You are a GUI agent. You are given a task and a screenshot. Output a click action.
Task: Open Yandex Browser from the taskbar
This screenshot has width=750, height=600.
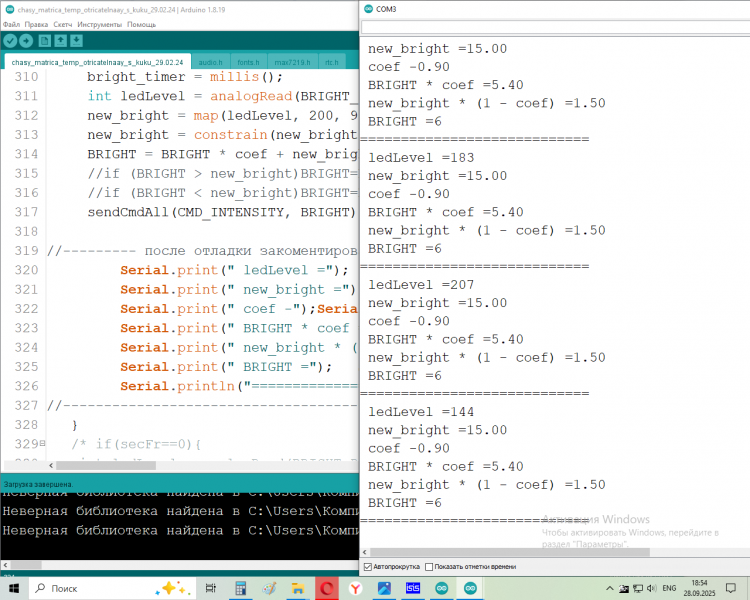tap(356, 588)
